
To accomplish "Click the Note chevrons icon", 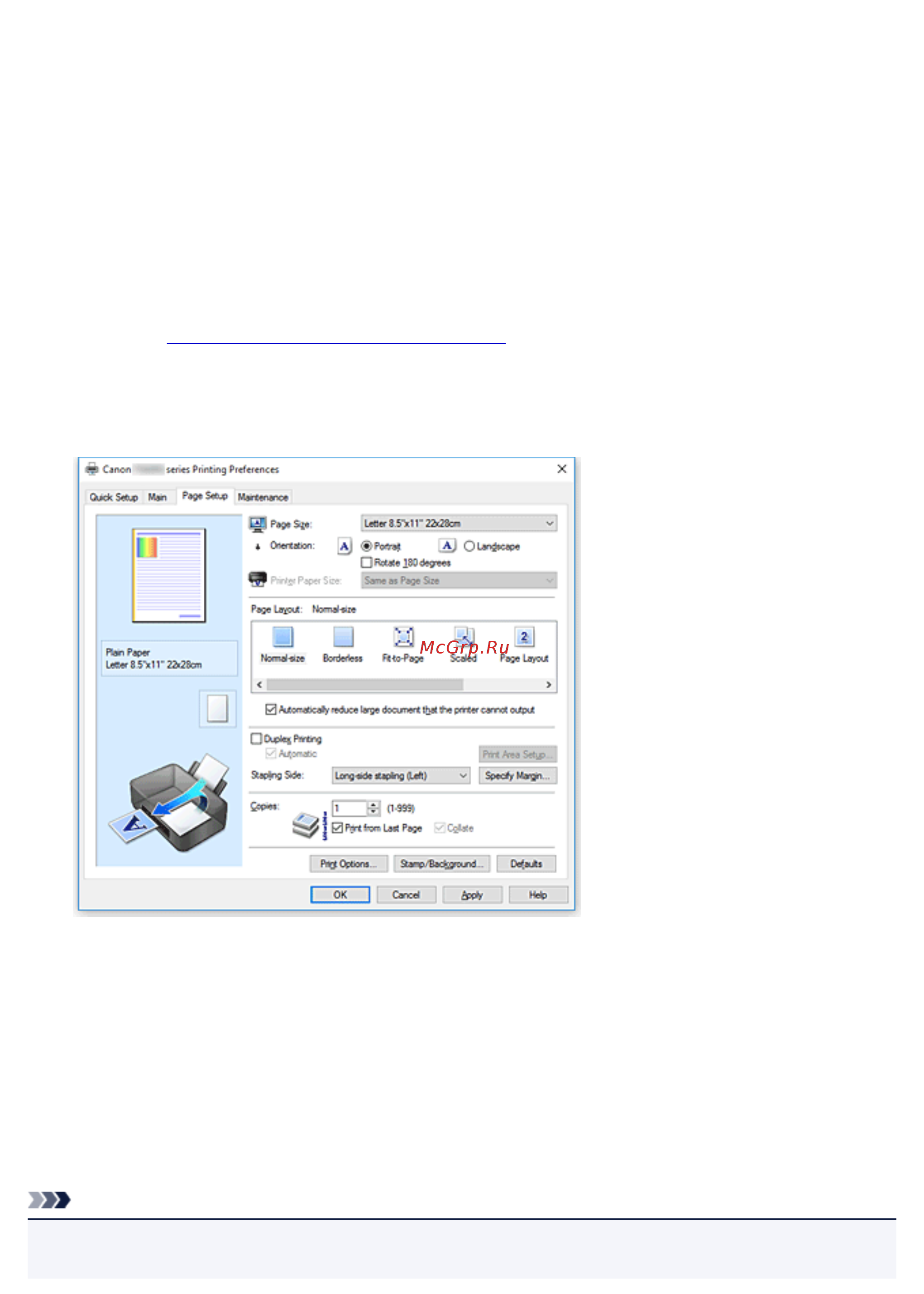I will point(49,1201).
